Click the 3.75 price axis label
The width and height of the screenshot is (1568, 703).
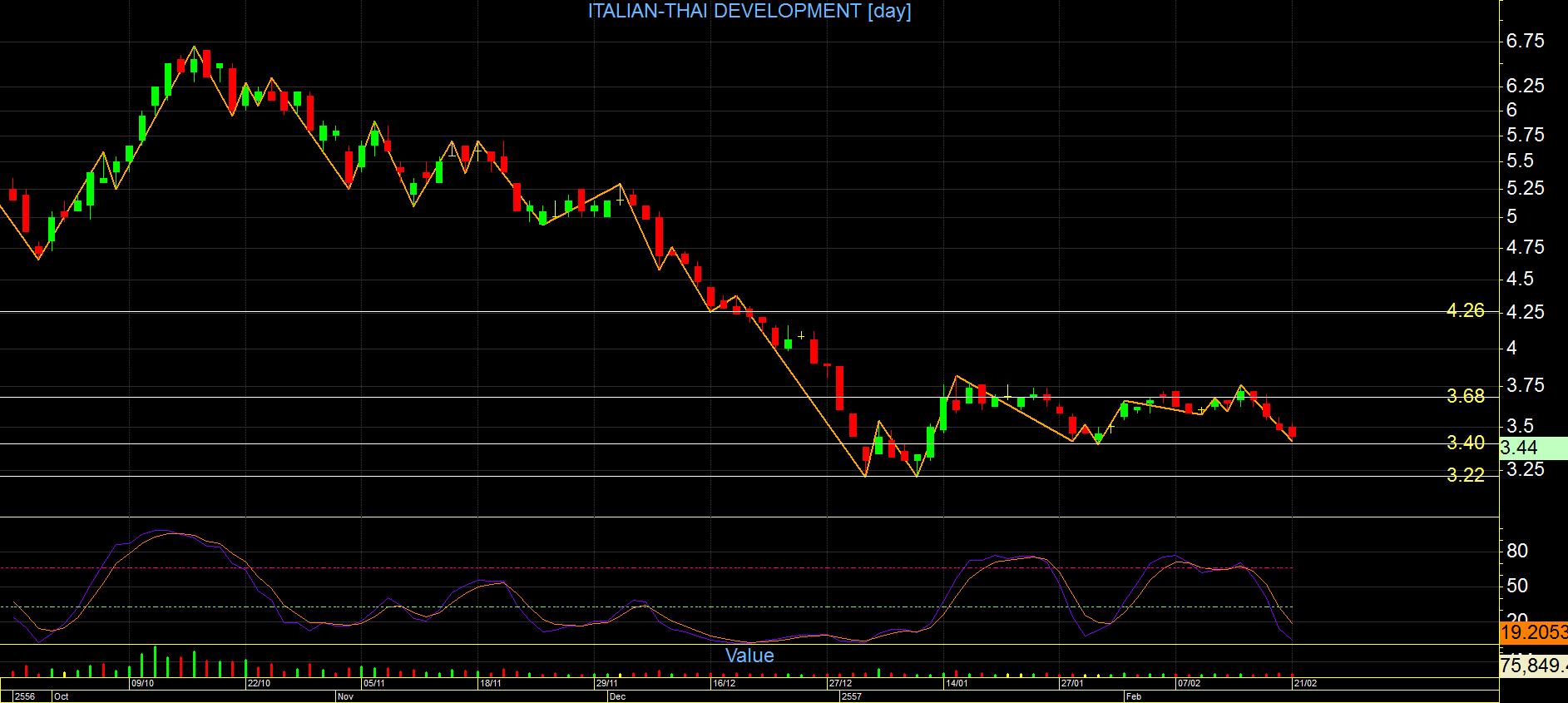click(x=1525, y=385)
